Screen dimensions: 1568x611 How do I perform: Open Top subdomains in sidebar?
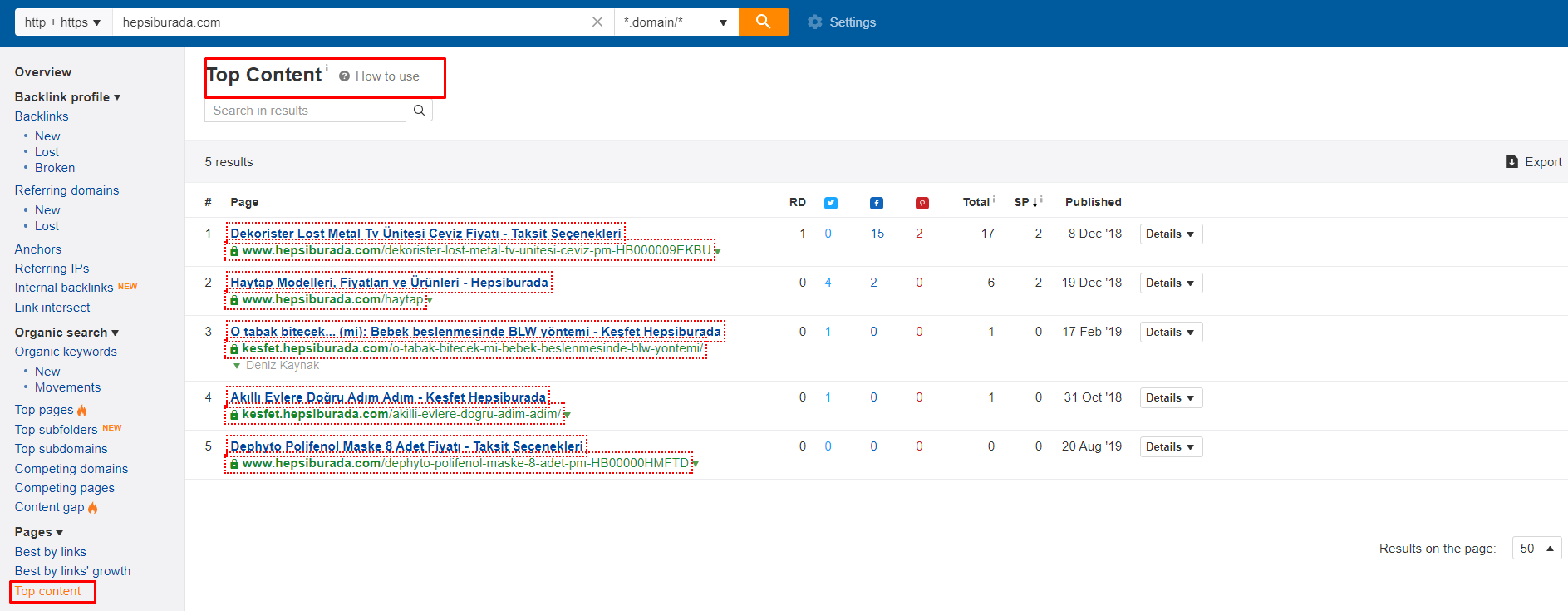coord(61,449)
